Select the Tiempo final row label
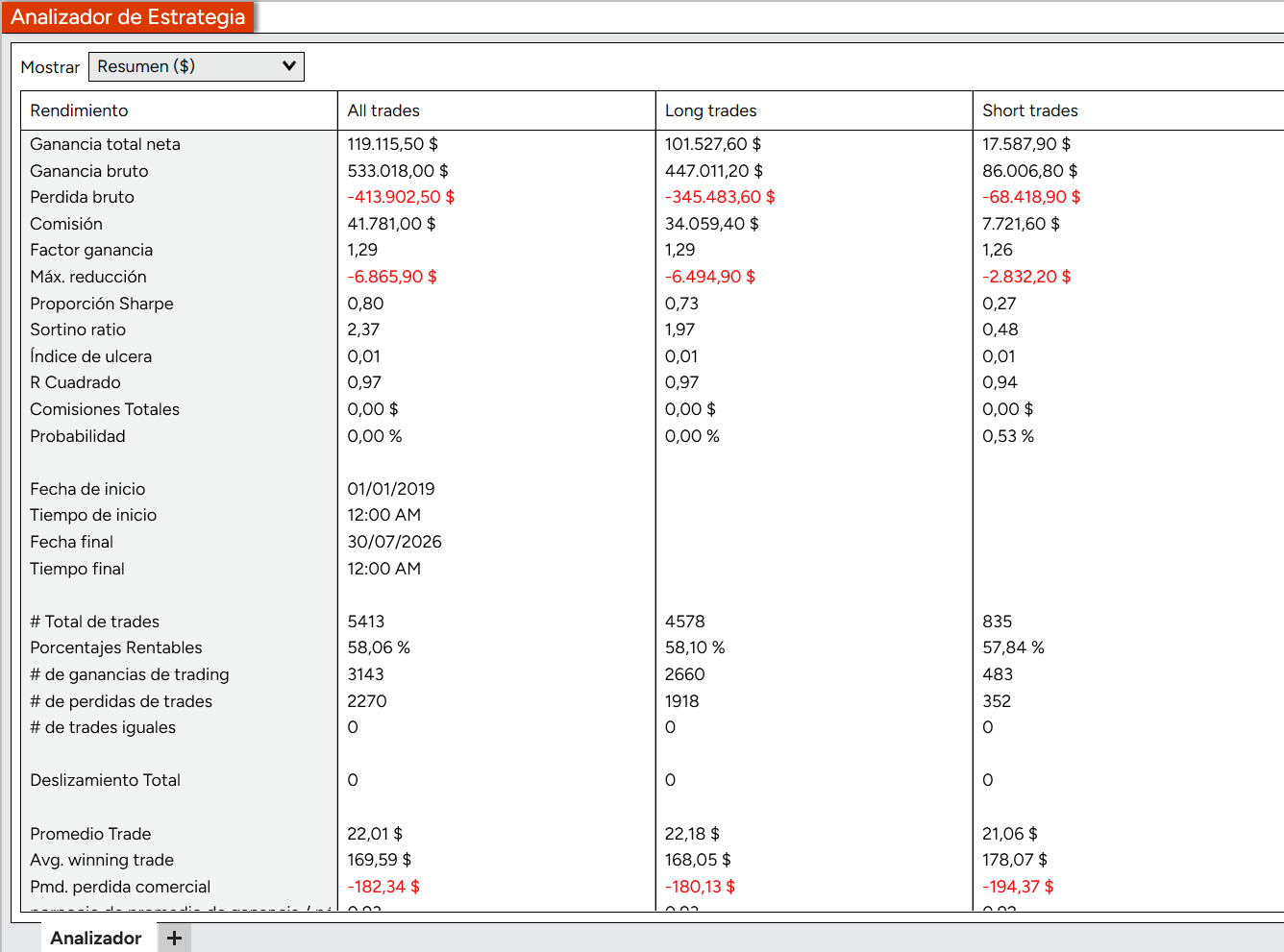 click(x=77, y=569)
